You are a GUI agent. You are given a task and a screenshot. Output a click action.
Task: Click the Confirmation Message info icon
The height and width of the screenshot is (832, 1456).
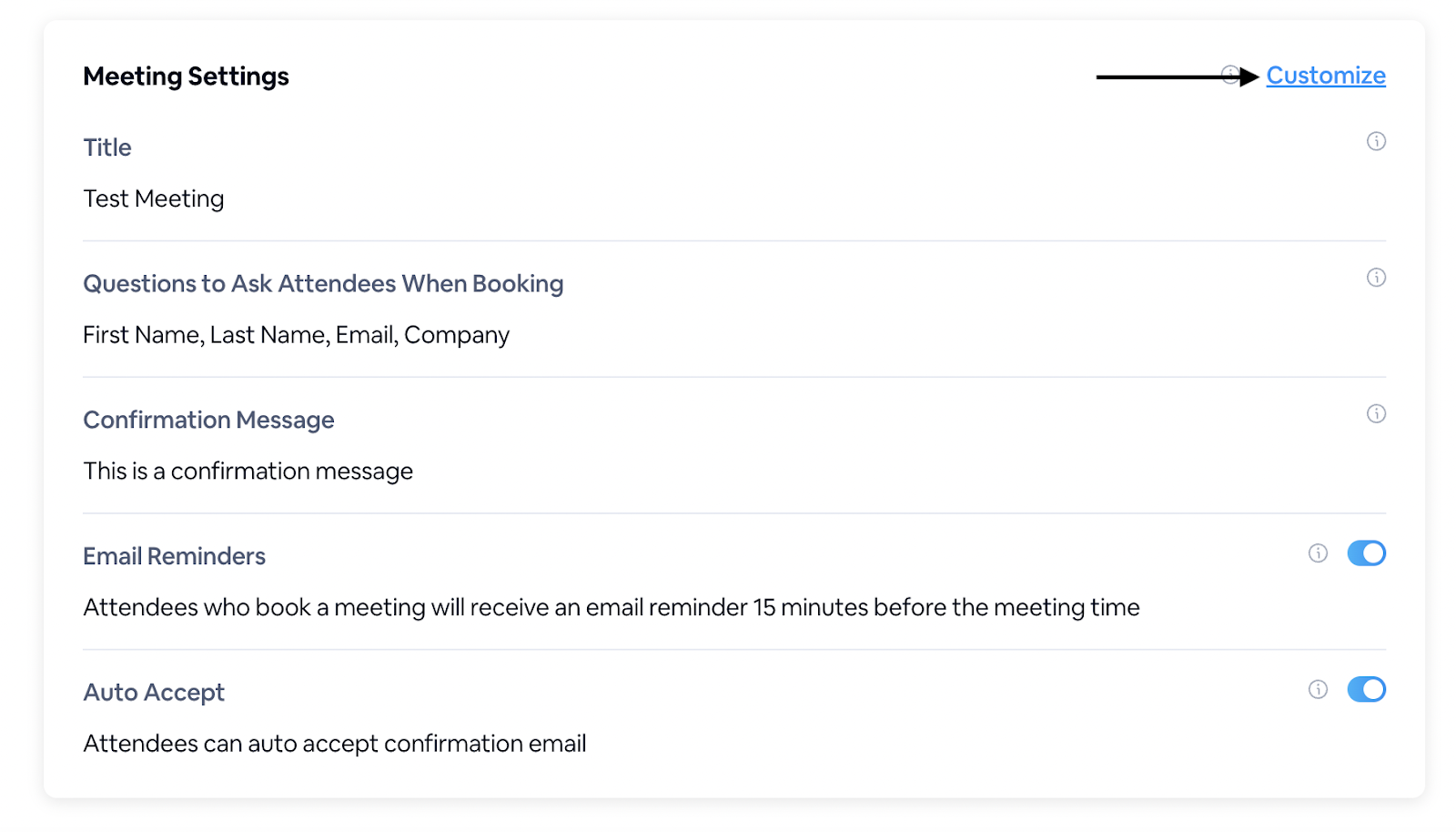[x=1376, y=414]
